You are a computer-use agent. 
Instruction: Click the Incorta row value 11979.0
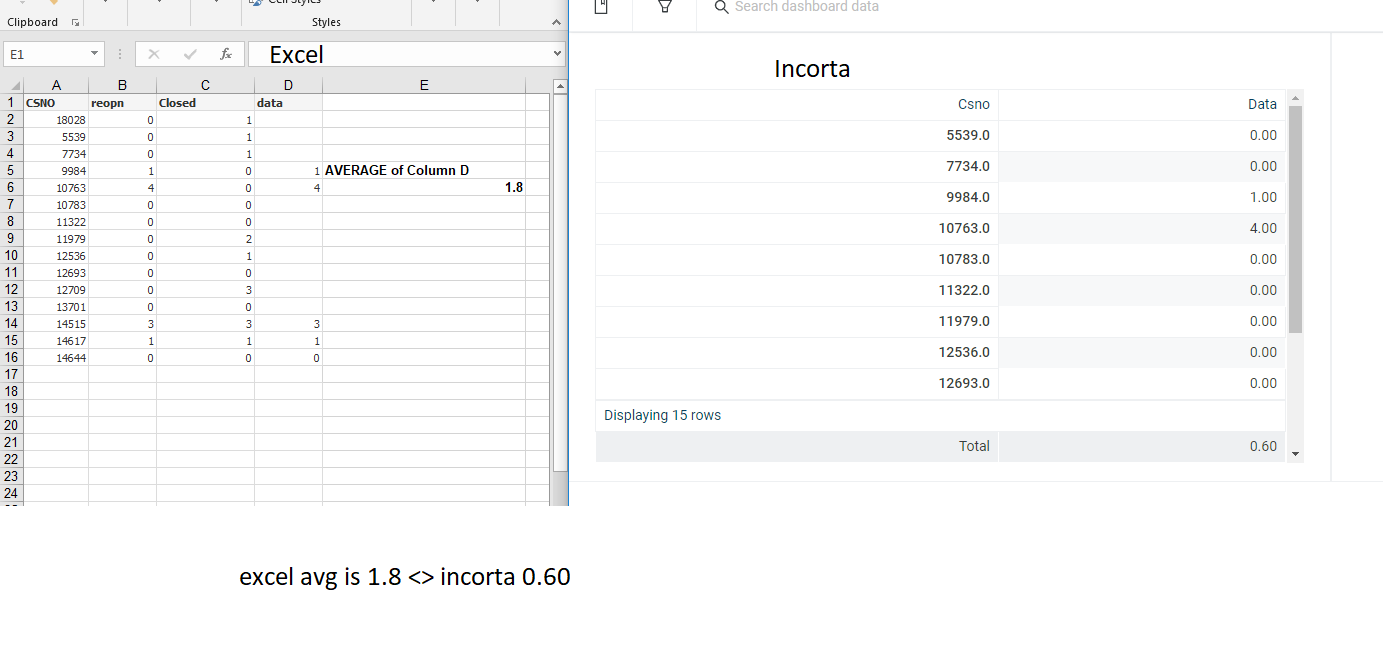(x=964, y=321)
